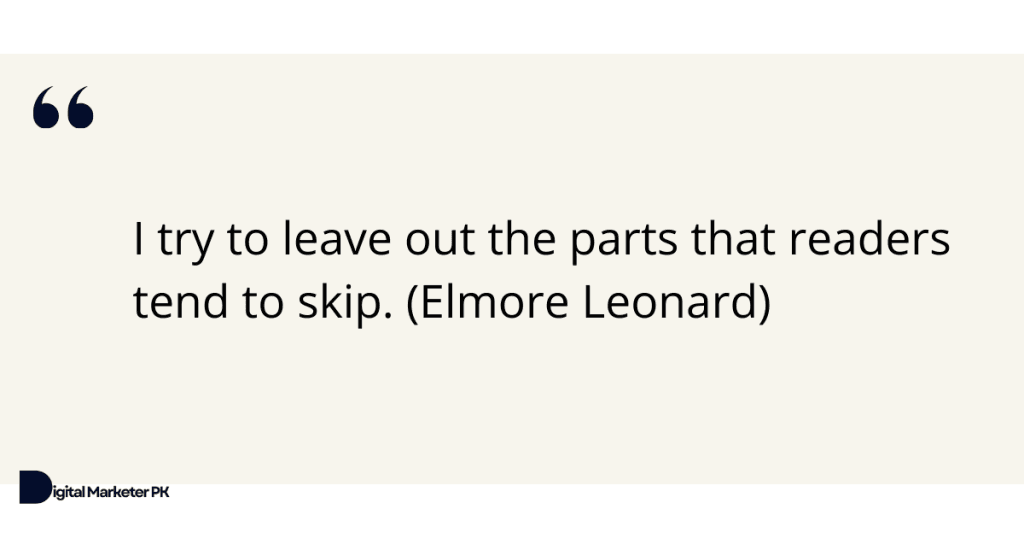Select the word "leave" in the quote
This screenshot has height=538, width=1024.
(x=337, y=238)
